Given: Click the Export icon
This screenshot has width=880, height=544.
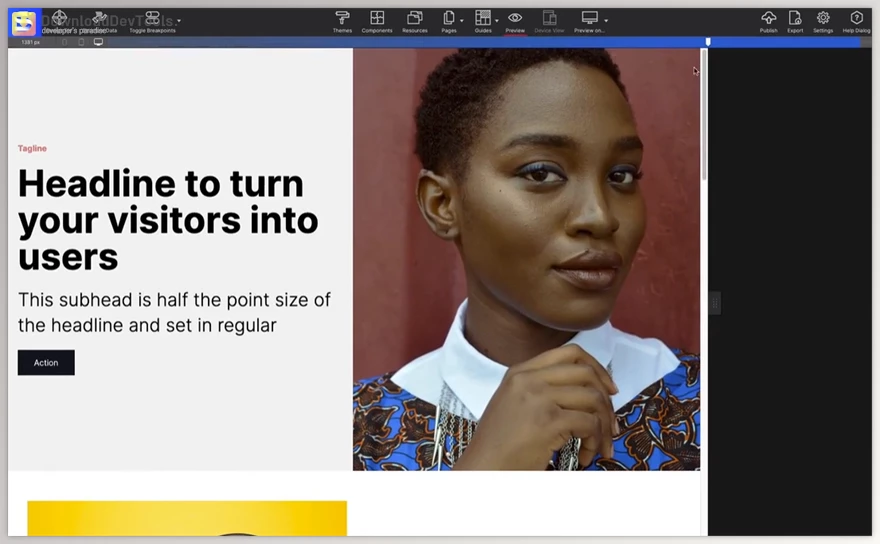Looking at the screenshot, I should (x=795, y=21).
